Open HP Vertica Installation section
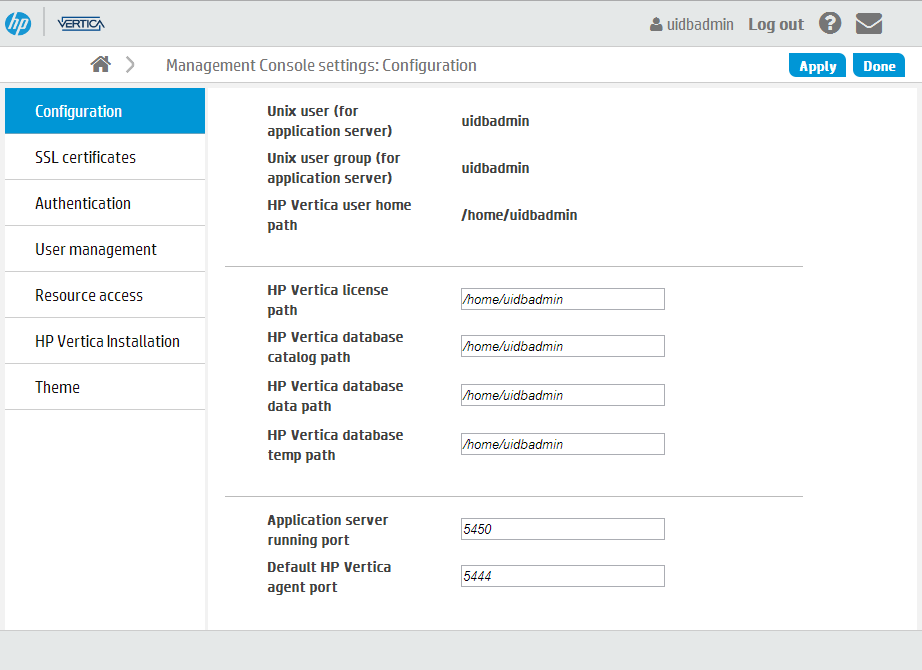The image size is (922, 670). click(105, 341)
